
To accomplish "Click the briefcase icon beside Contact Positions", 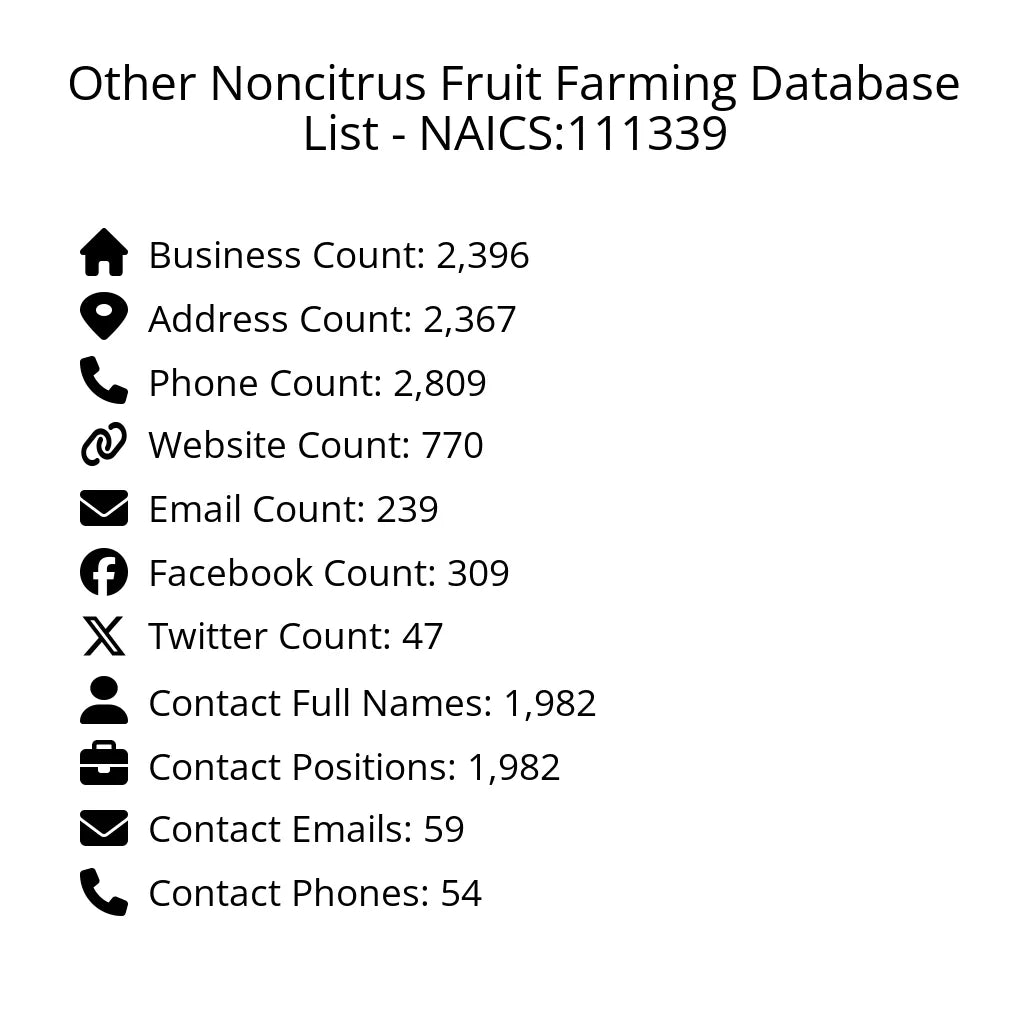I will pyautogui.click(x=104, y=766).
